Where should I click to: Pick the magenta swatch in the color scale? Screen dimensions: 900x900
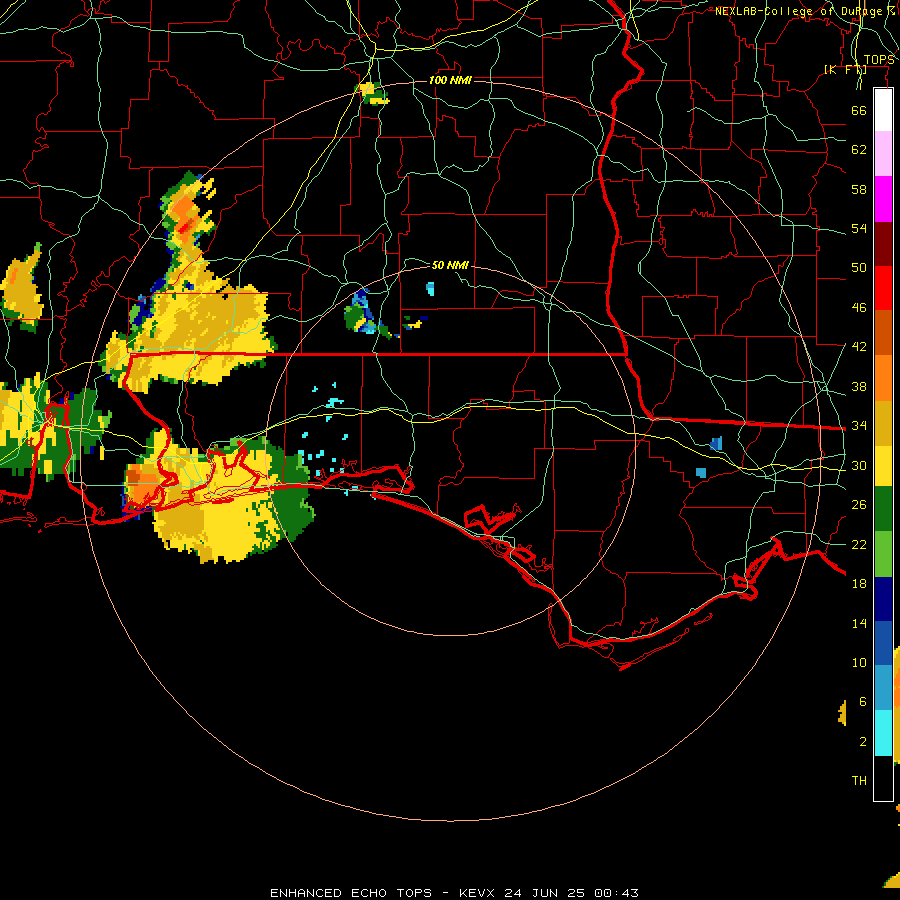pos(883,199)
